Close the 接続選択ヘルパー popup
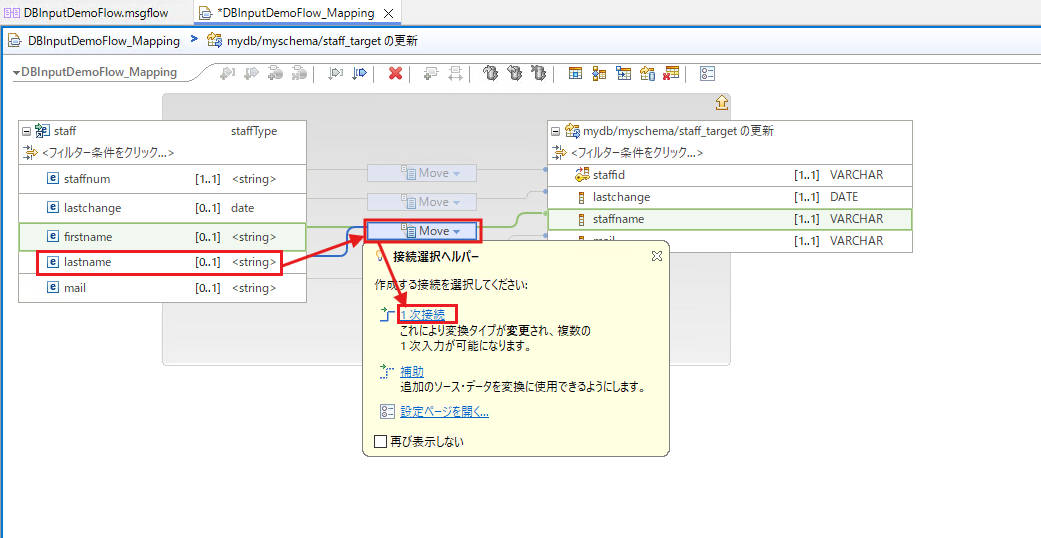 tap(657, 256)
